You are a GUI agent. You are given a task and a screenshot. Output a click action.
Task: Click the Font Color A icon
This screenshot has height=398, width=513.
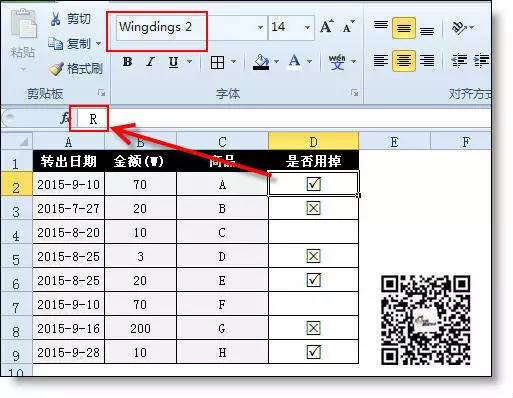(295, 62)
